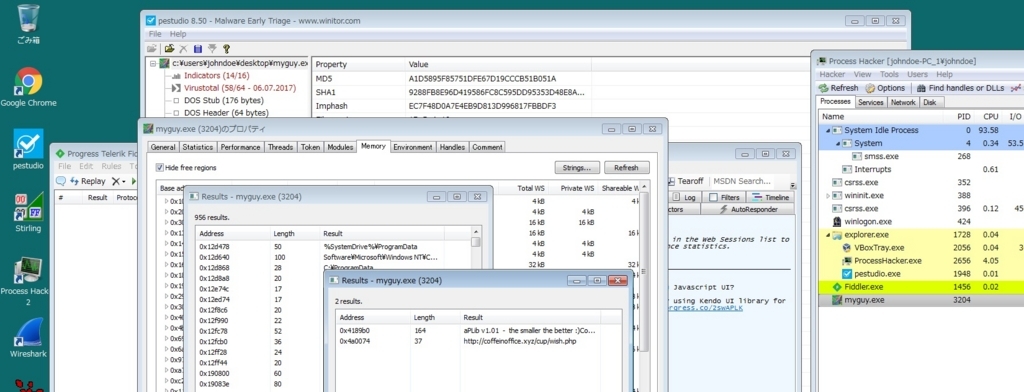Collapse the explorer.exe process tree
The height and width of the screenshot is (392, 1024).
coord(828,235)
